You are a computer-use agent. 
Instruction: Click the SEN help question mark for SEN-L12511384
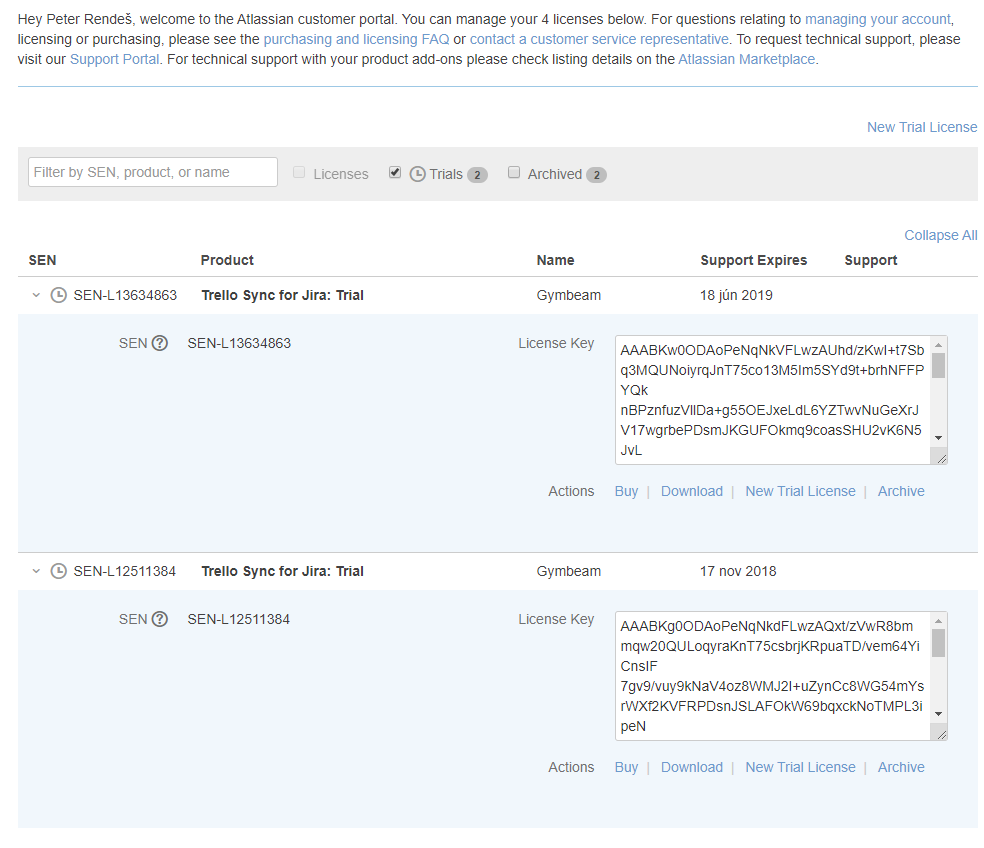point(160,620)
